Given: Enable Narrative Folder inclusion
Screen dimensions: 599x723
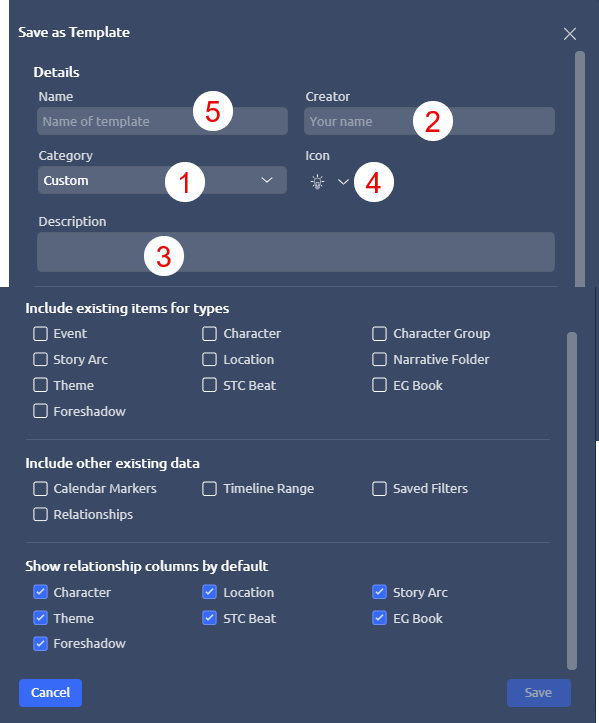Looking at the screenshot, I should click(x=379, y=359).
